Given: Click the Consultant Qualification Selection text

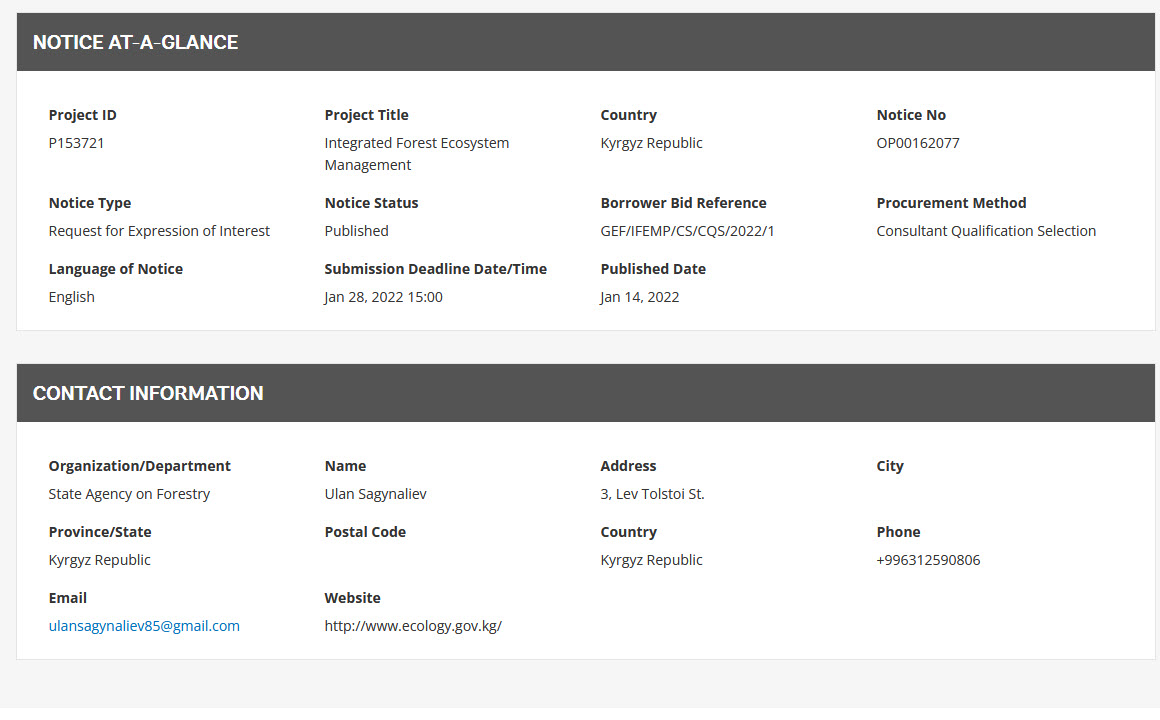Looking at the screenshot, I should click(x=985, y=231).
